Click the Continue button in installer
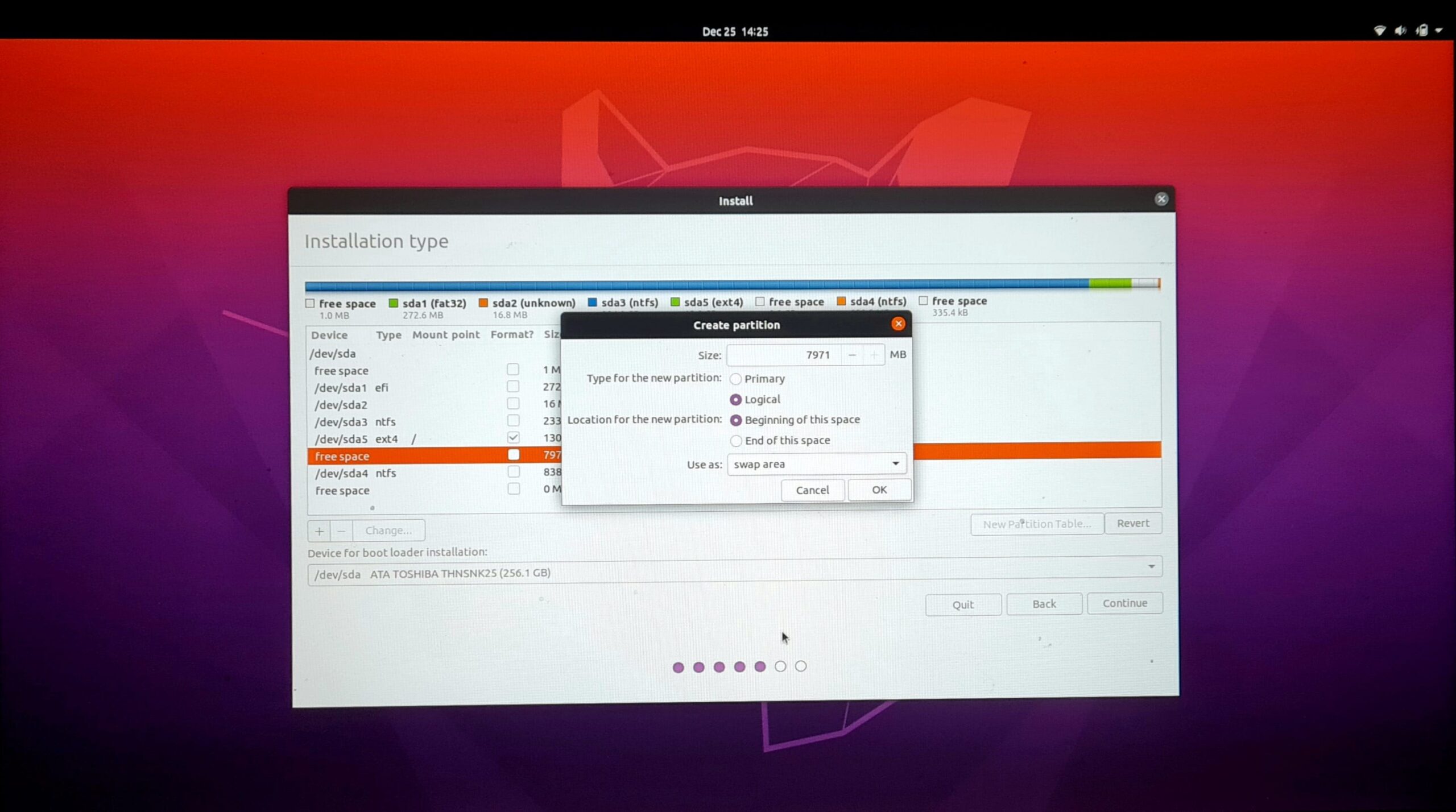 (1124, 603)
